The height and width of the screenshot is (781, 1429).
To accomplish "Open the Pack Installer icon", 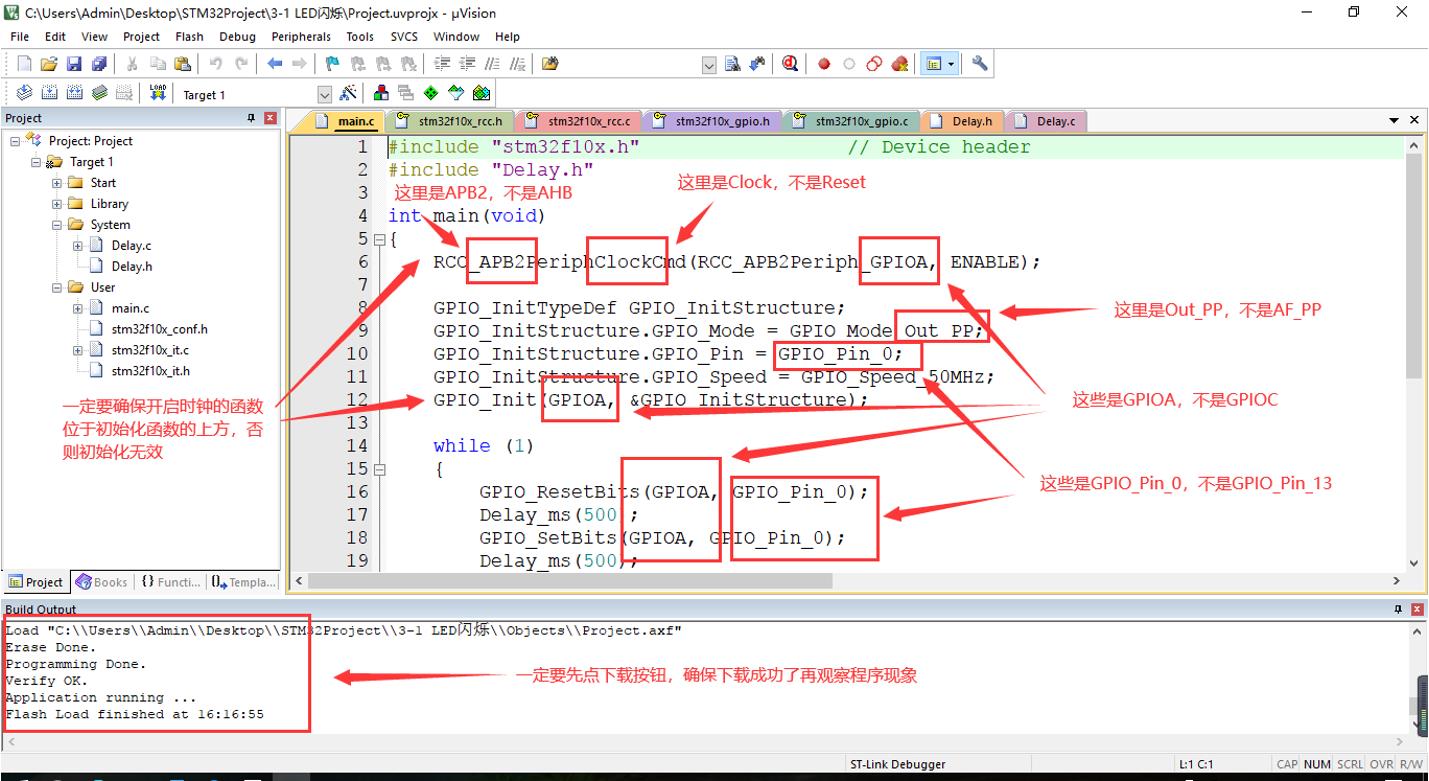I will click(x=481, y=93).
